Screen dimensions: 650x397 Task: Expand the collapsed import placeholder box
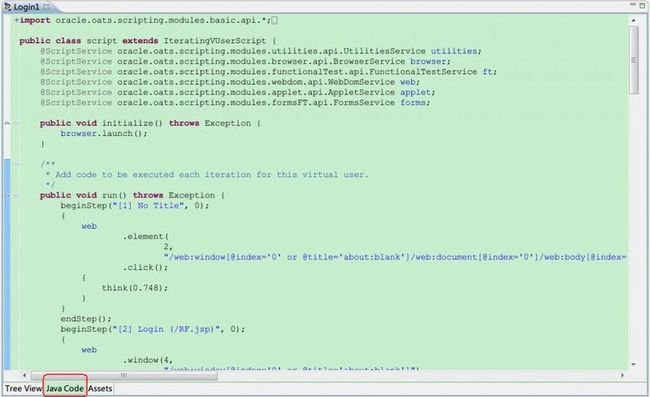(274, 20)
